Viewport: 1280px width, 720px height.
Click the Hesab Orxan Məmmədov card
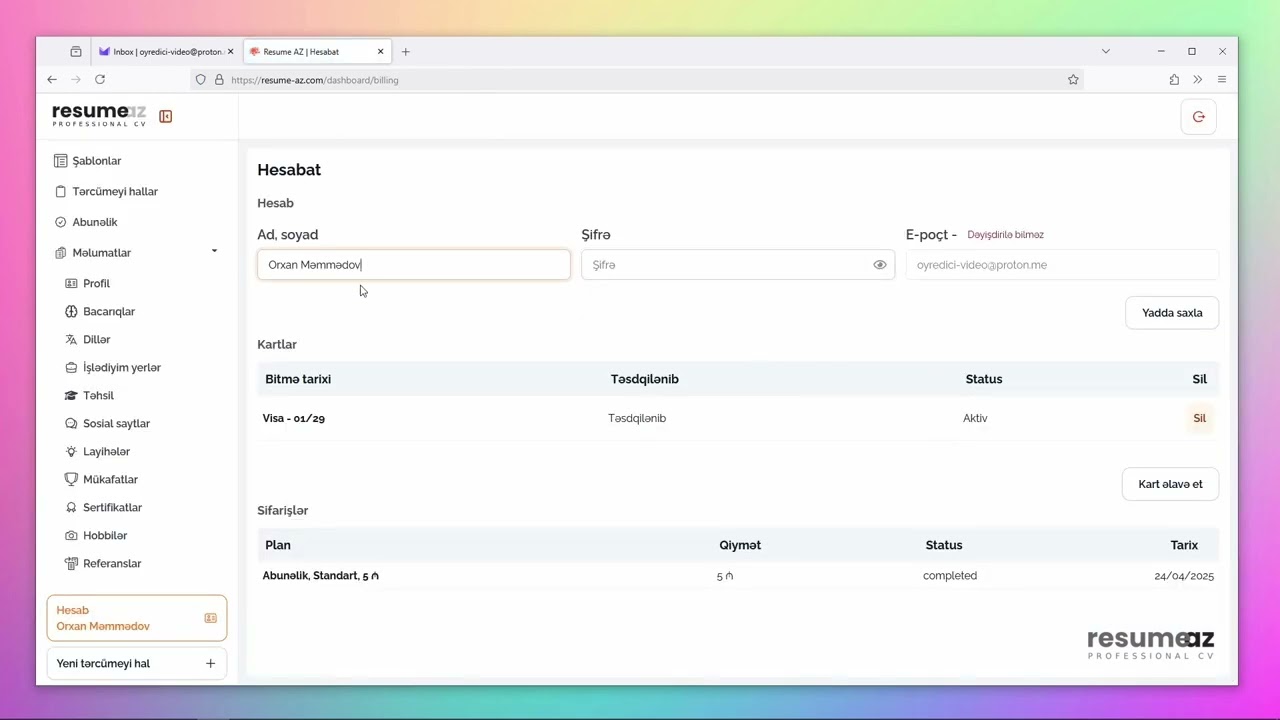137,618
